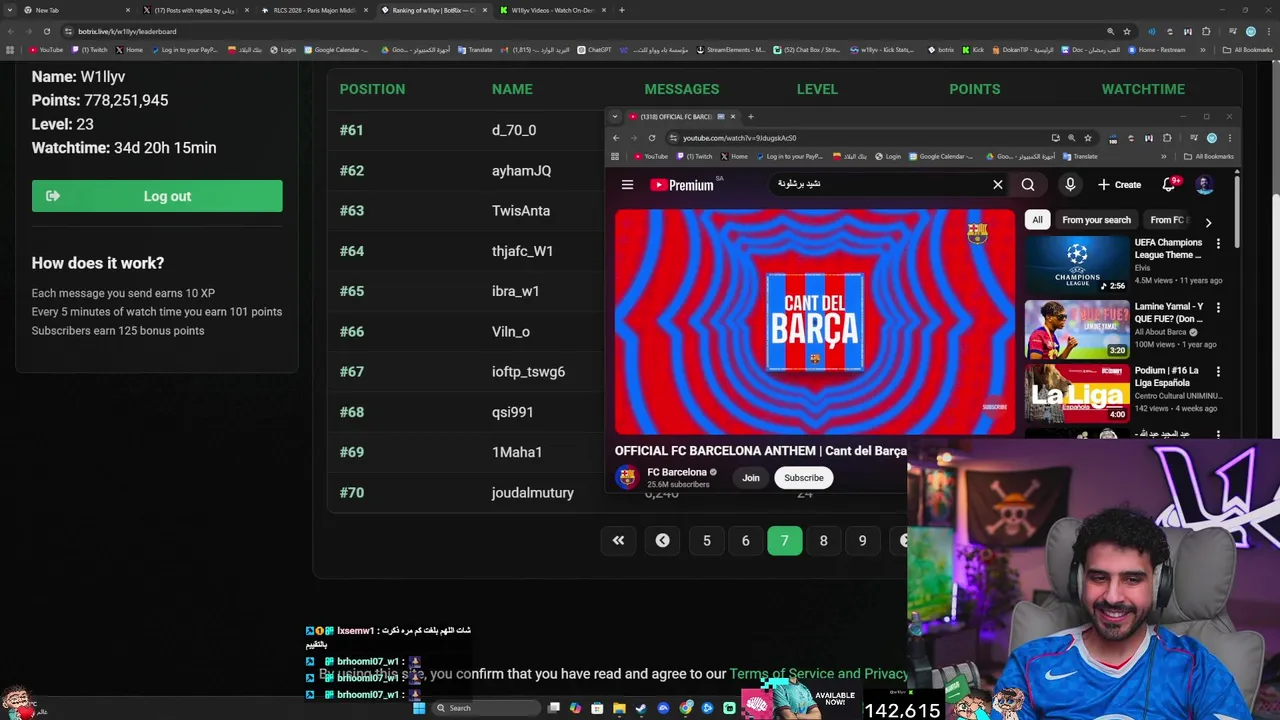This screenshot has width=1280, height=720.
Task: Subscribe to FC Barcelona channel
Action: point(804,478)
